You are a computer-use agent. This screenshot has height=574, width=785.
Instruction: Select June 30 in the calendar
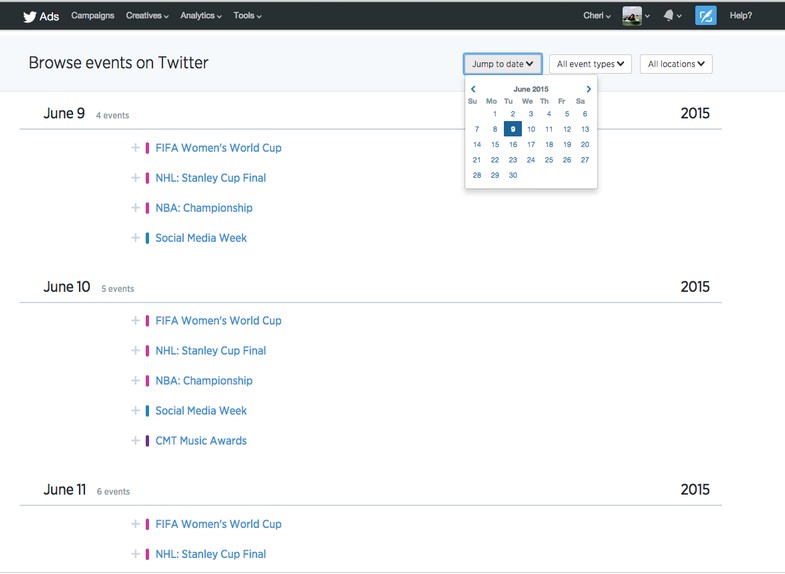tap(513, 175)
